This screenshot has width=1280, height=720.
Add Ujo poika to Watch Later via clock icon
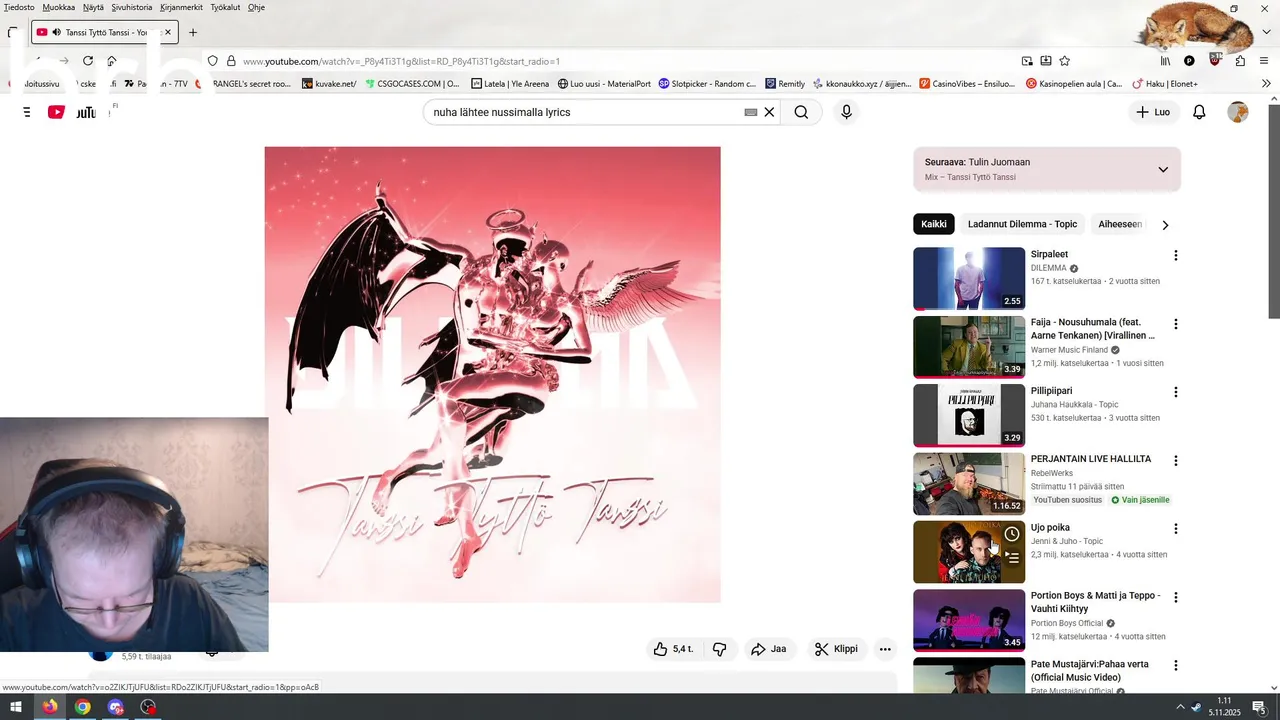point(1012,534)
